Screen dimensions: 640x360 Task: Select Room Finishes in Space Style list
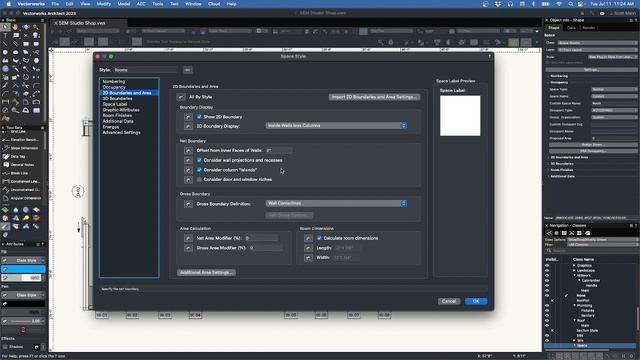pos(117,116)
